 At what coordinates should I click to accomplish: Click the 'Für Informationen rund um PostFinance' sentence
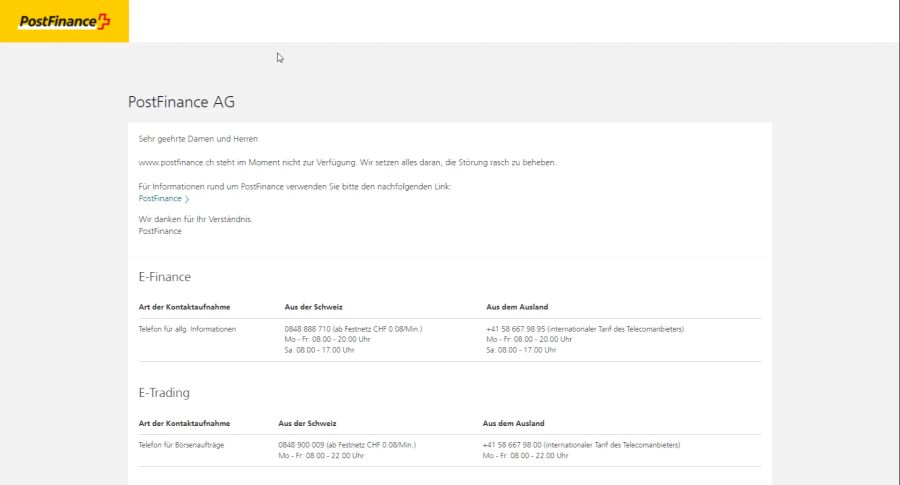pyautogui.click(x=295, y=187)
